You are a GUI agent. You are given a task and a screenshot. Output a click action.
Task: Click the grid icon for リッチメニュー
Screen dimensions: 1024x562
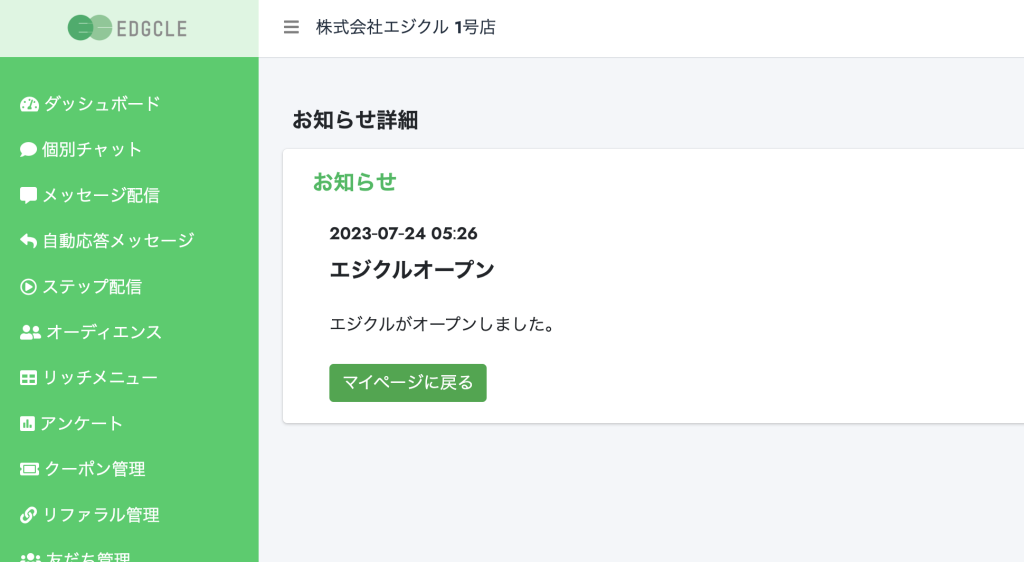[x=28, y=378]
